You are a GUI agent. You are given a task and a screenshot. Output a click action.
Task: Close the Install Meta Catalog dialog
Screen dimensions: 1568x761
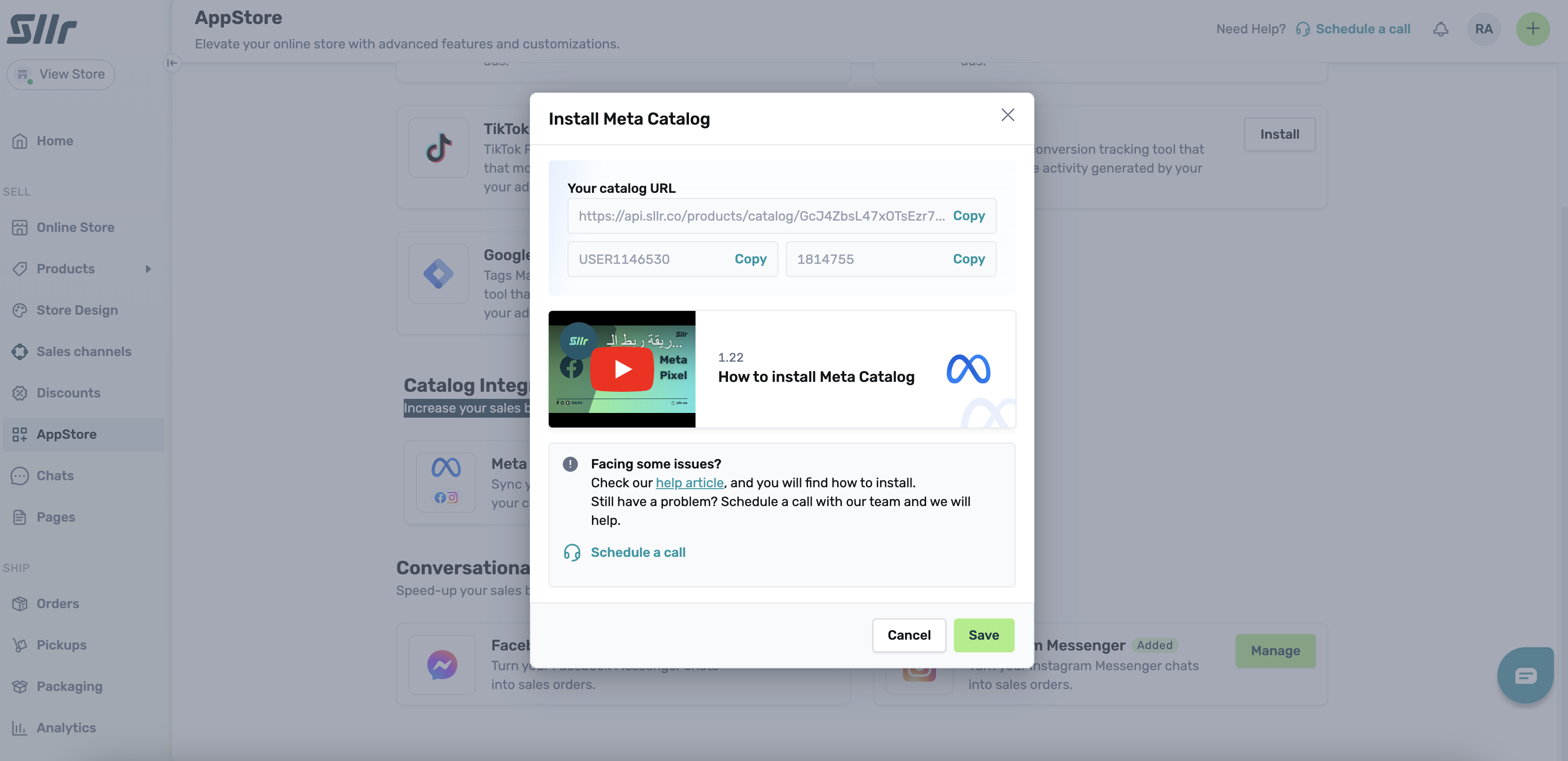point(1008,115)
